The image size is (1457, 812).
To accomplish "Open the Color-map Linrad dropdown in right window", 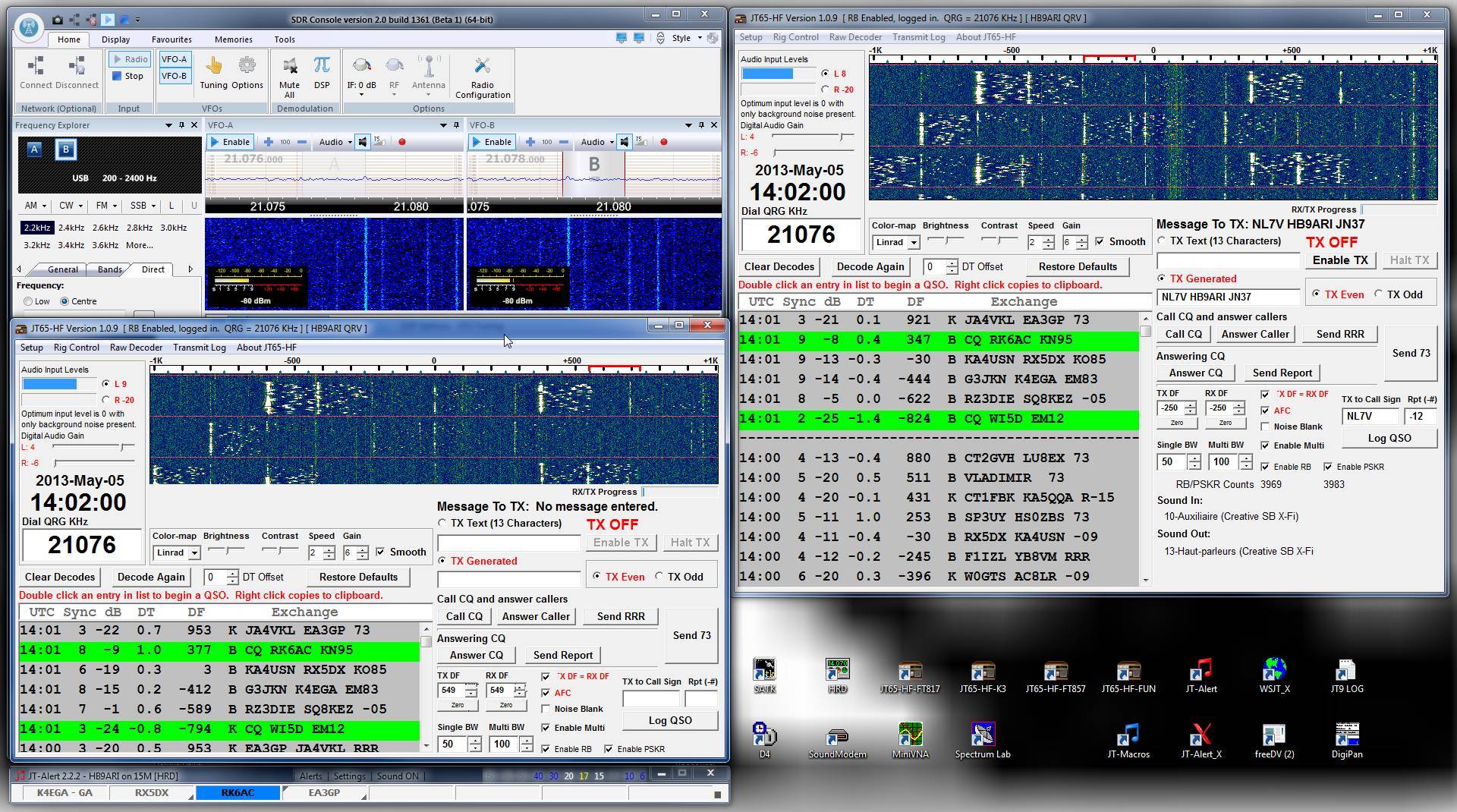I will click(x=913, y=243).
